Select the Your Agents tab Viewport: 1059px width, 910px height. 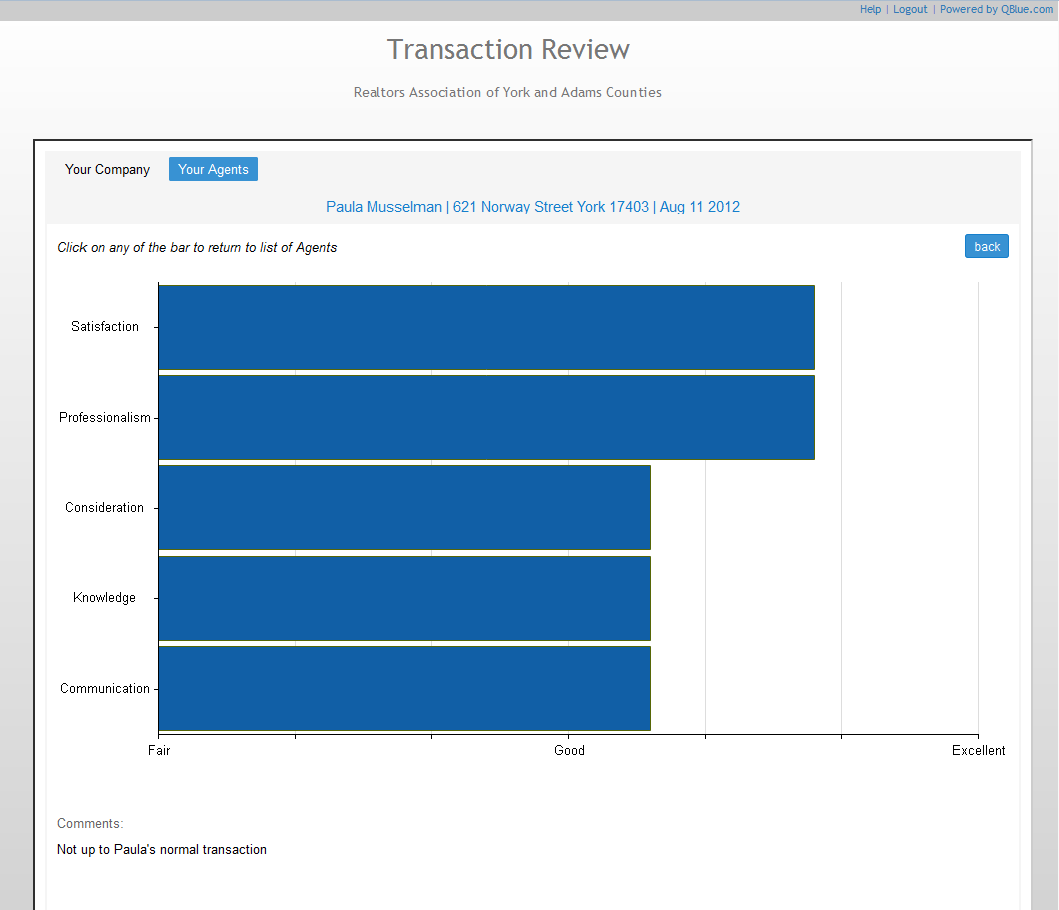(213, 169)
